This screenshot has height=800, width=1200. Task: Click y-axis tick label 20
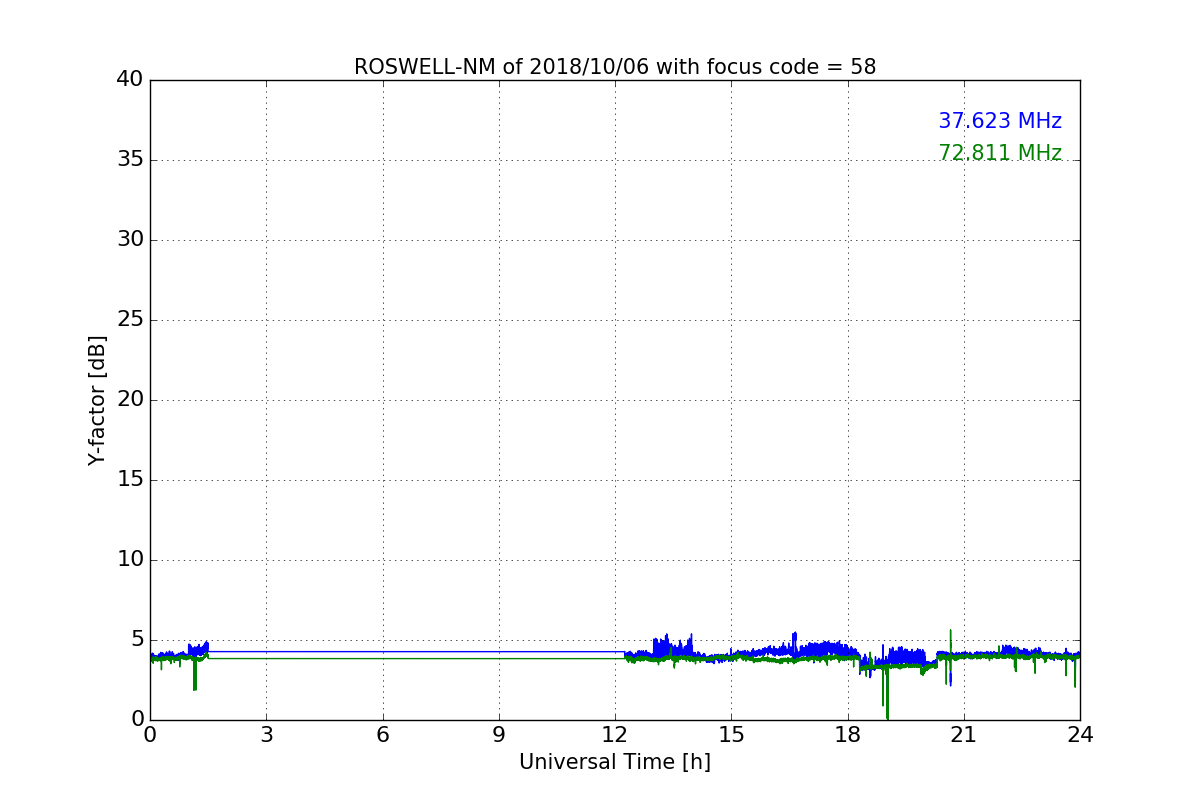130,400
